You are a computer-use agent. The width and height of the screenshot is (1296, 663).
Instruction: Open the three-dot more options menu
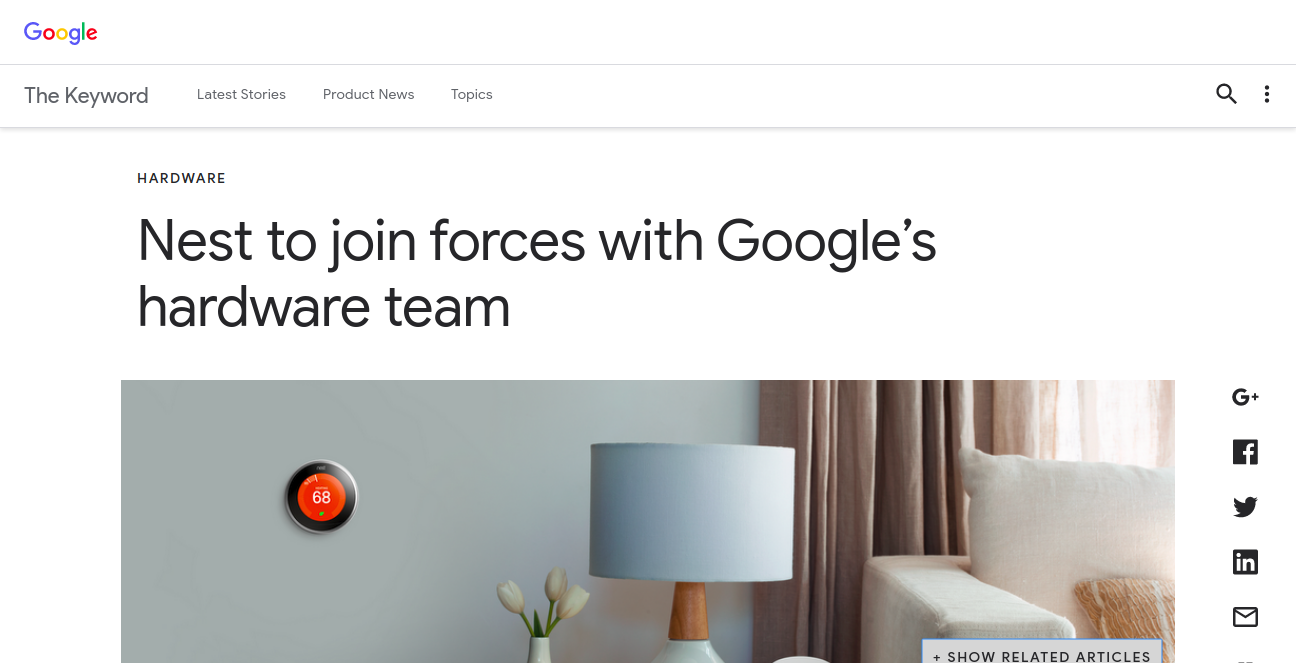(x=1267, y=94)
